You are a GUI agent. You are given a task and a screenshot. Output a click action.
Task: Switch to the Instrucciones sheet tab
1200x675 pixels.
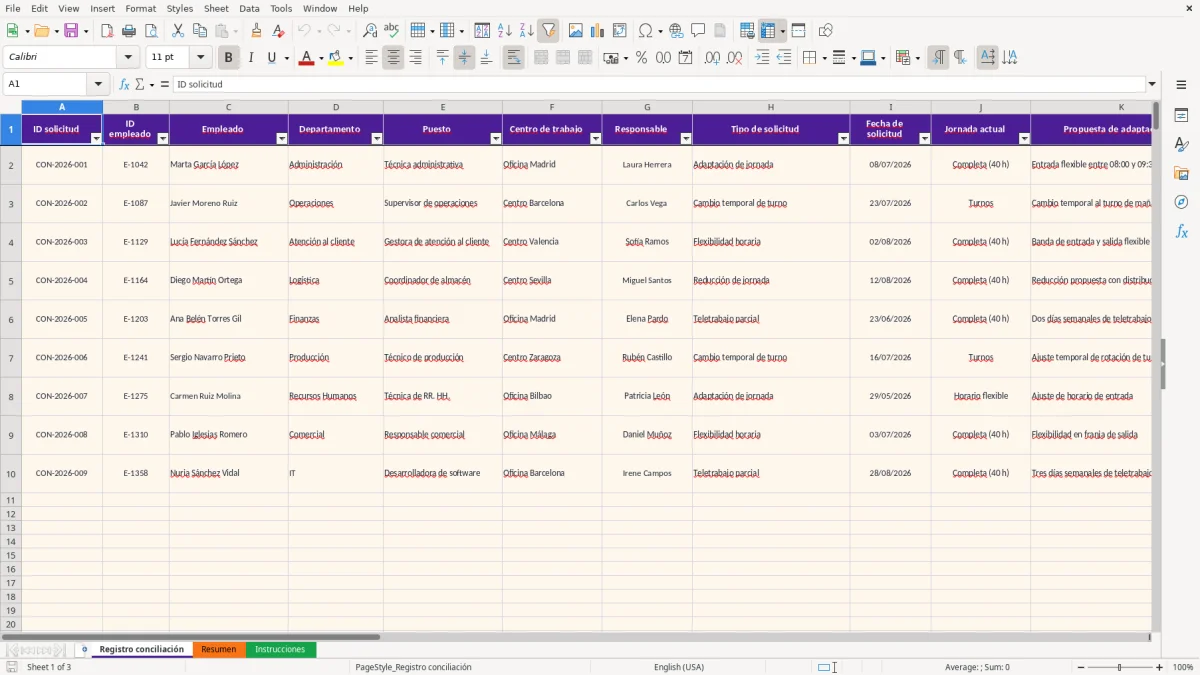[x=280, y=650]
